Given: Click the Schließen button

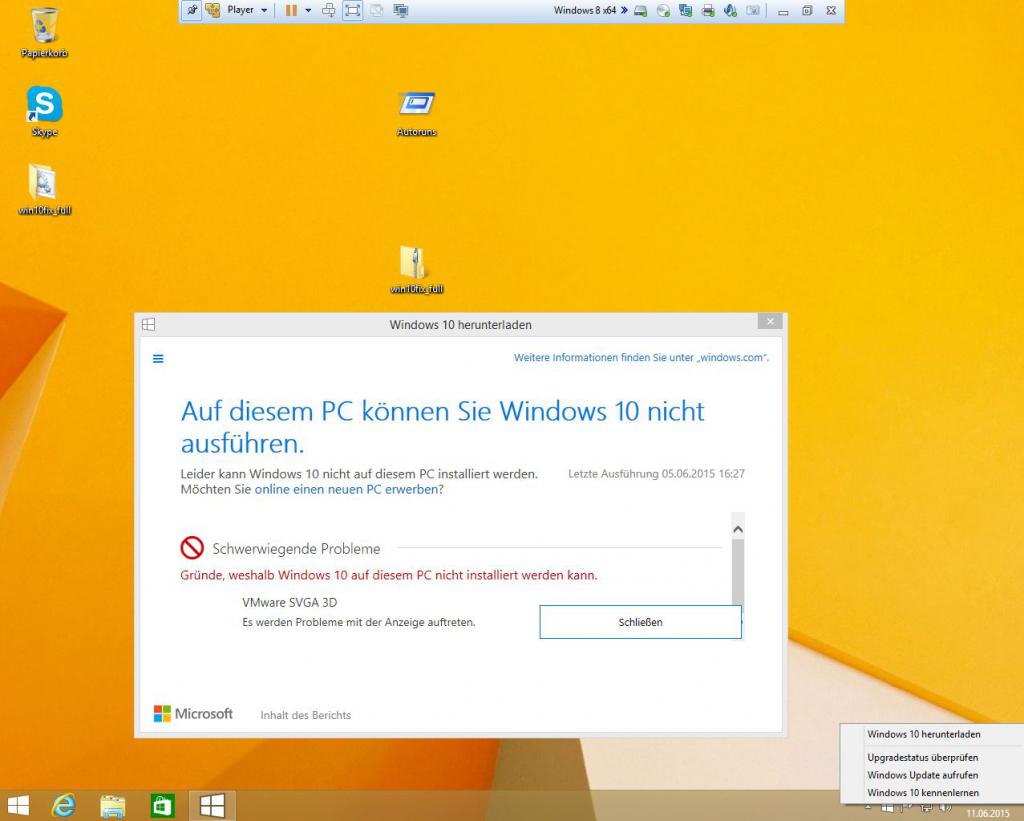Looking at the screenshot, I should pos(641,622).
